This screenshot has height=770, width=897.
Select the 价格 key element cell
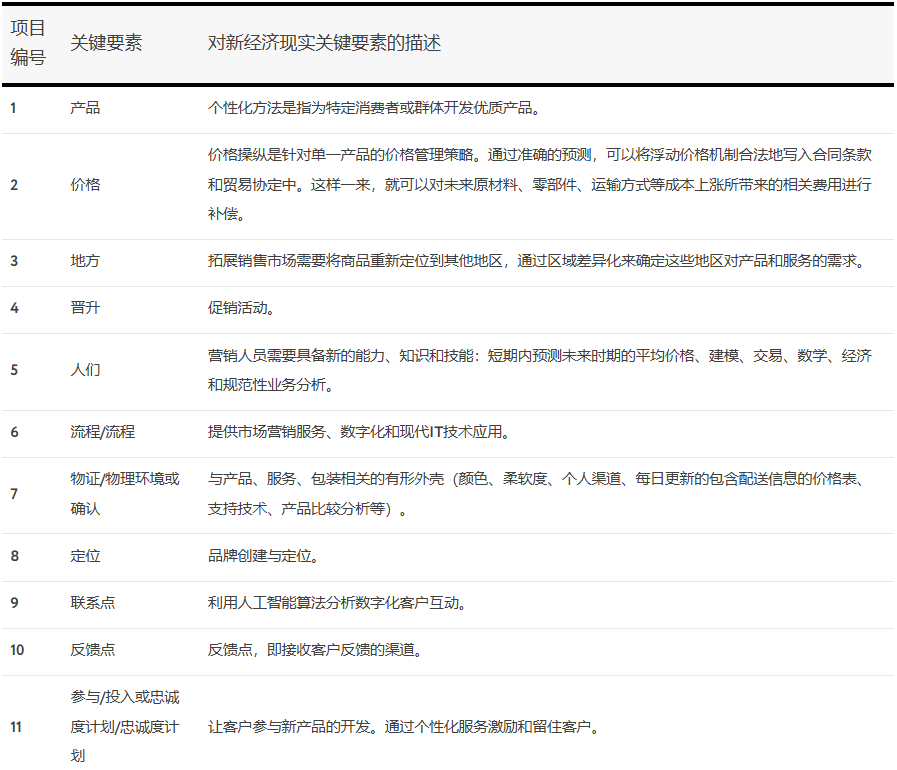(85, 185)
